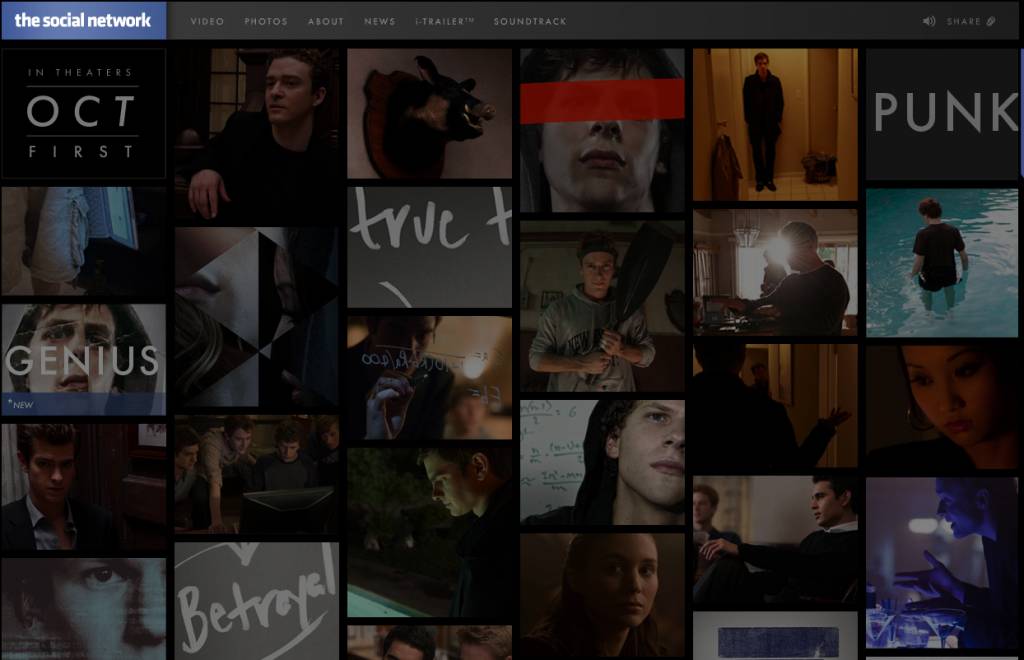Open the blue-lit club scene photo

(x=942, y=563)
